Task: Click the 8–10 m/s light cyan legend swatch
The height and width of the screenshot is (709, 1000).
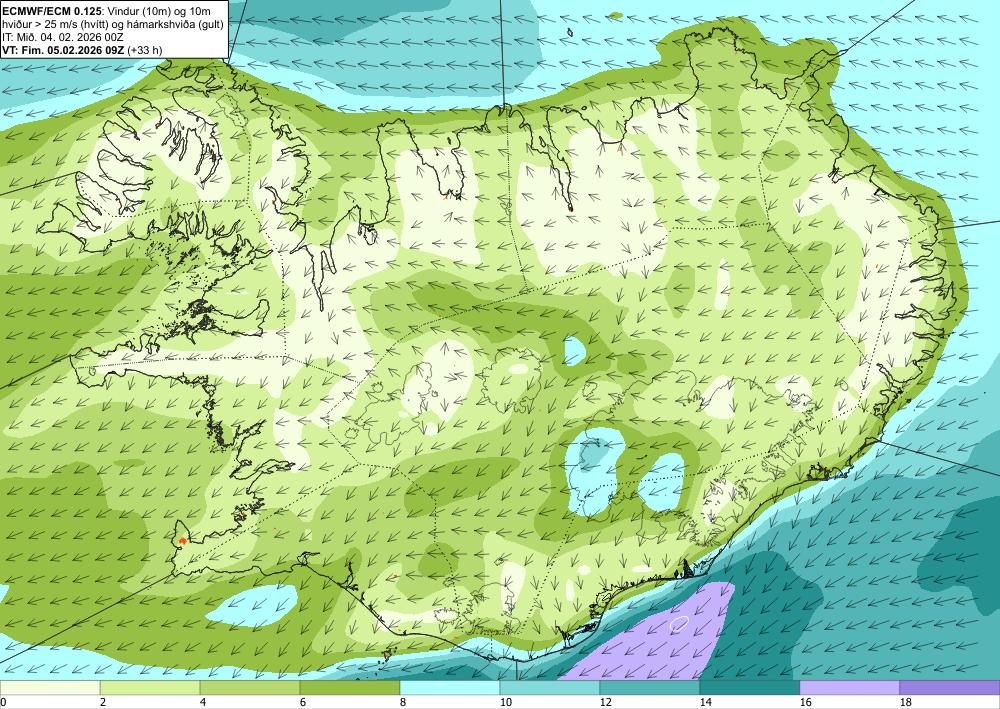Action: tap(450, 687)
